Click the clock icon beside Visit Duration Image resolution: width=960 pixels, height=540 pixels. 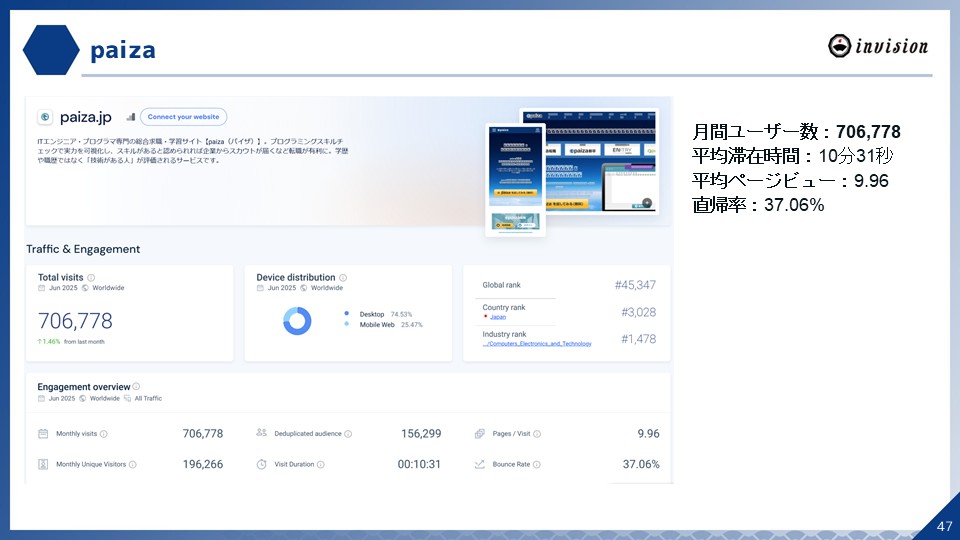(261, 464)
